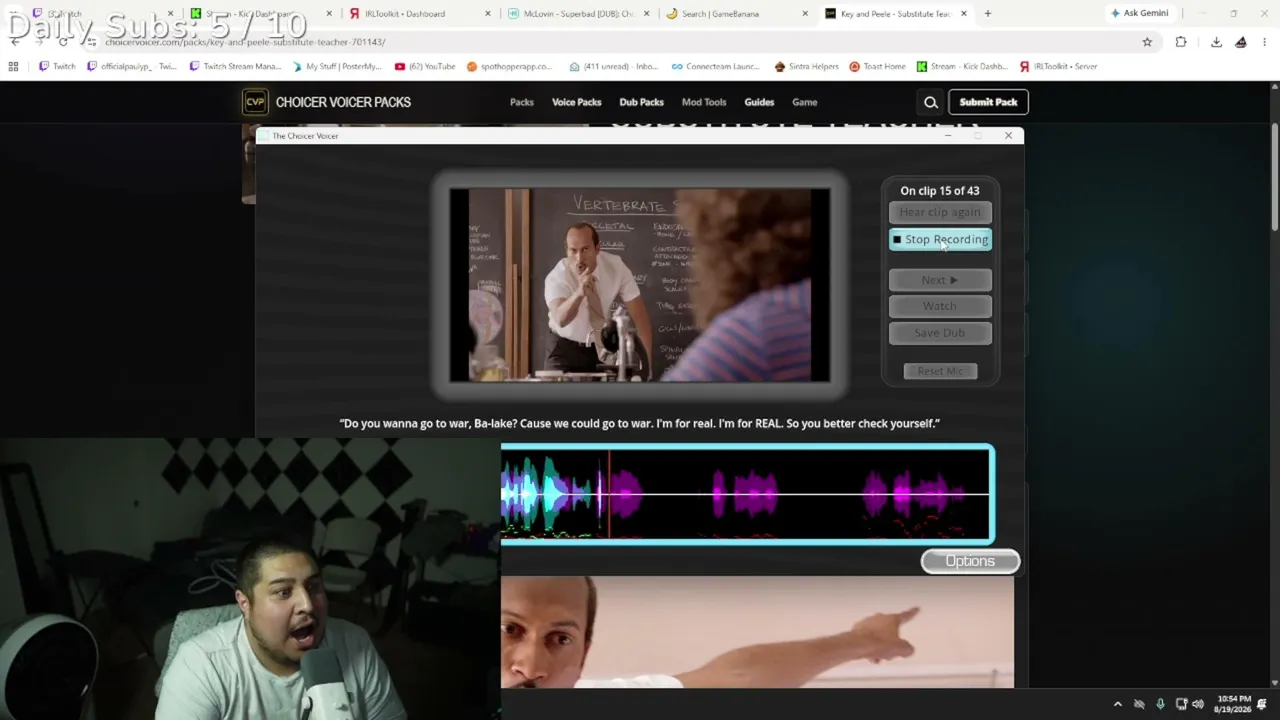The width and height of the screenshot is (1280, 720).
Task: Open the IRLToolkit • Server bookmark
Action: tap(1058, 66)
